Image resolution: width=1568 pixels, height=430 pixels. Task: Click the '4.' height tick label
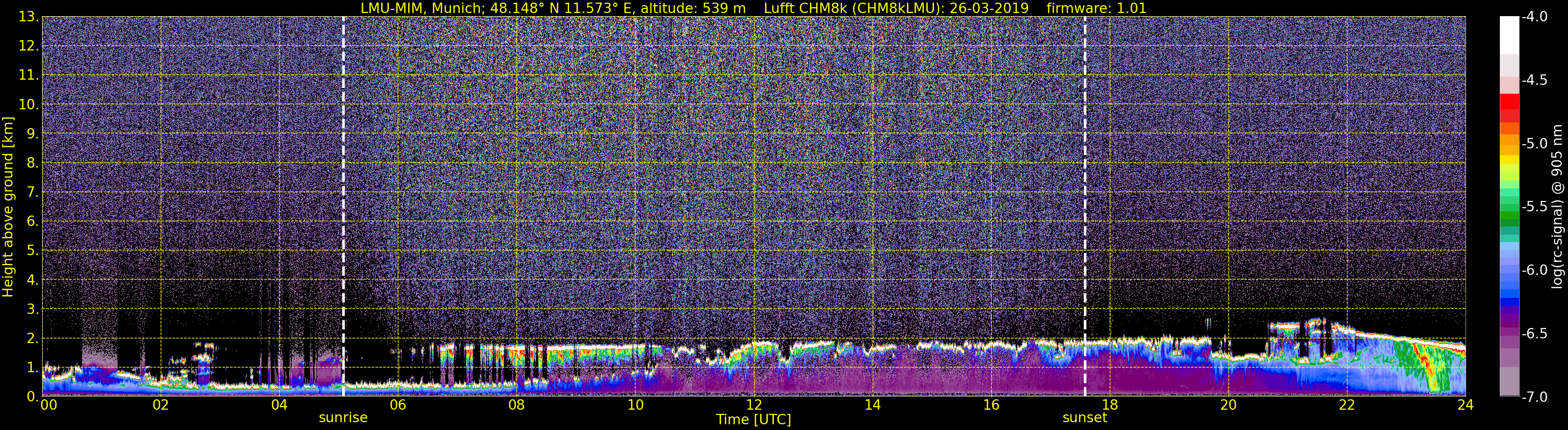(33, 280)
